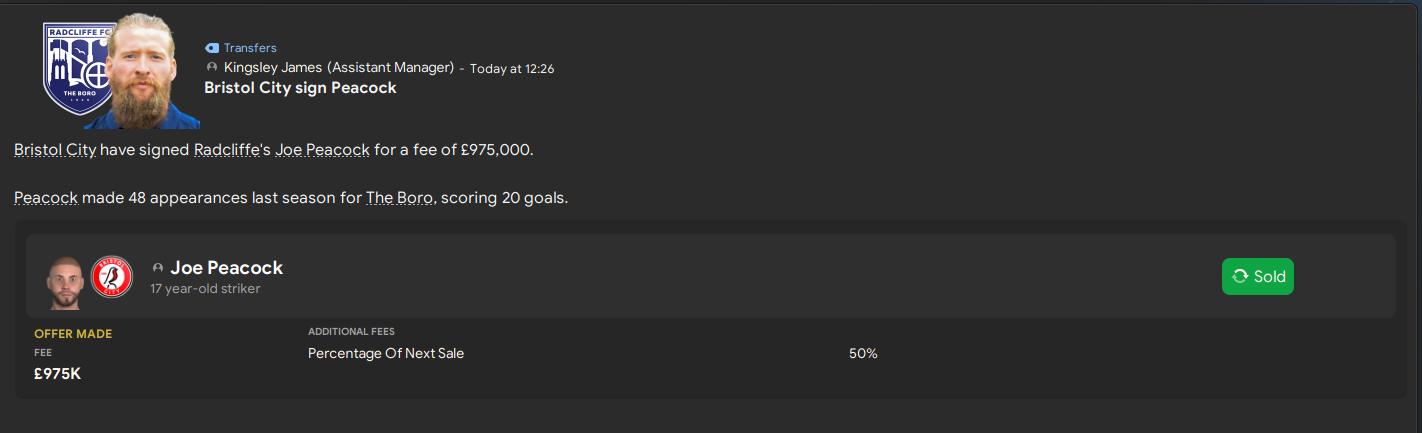Click the Radcliffe FC club badge
This screenshot has width=1422, height=433.
click(x=77, y=68)
